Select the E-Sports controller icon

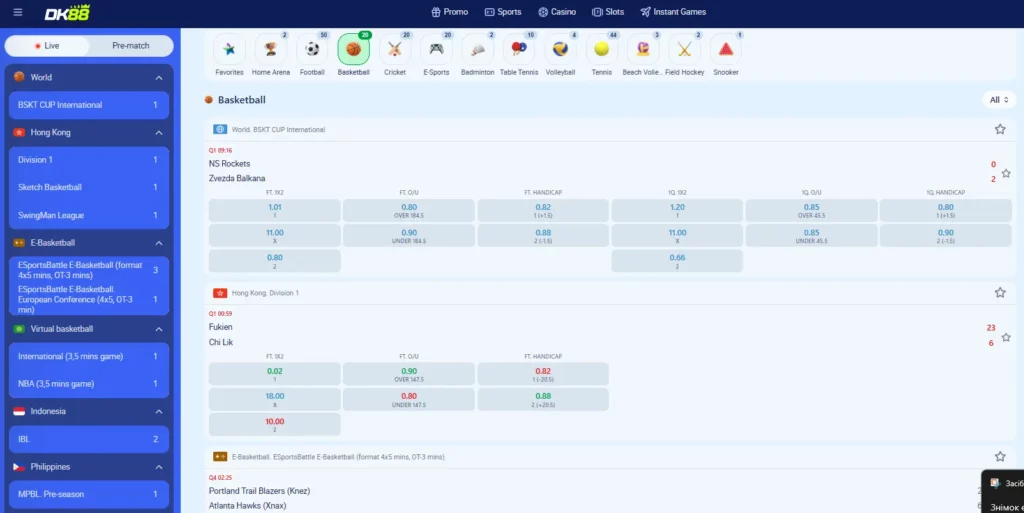coord(436,50)
